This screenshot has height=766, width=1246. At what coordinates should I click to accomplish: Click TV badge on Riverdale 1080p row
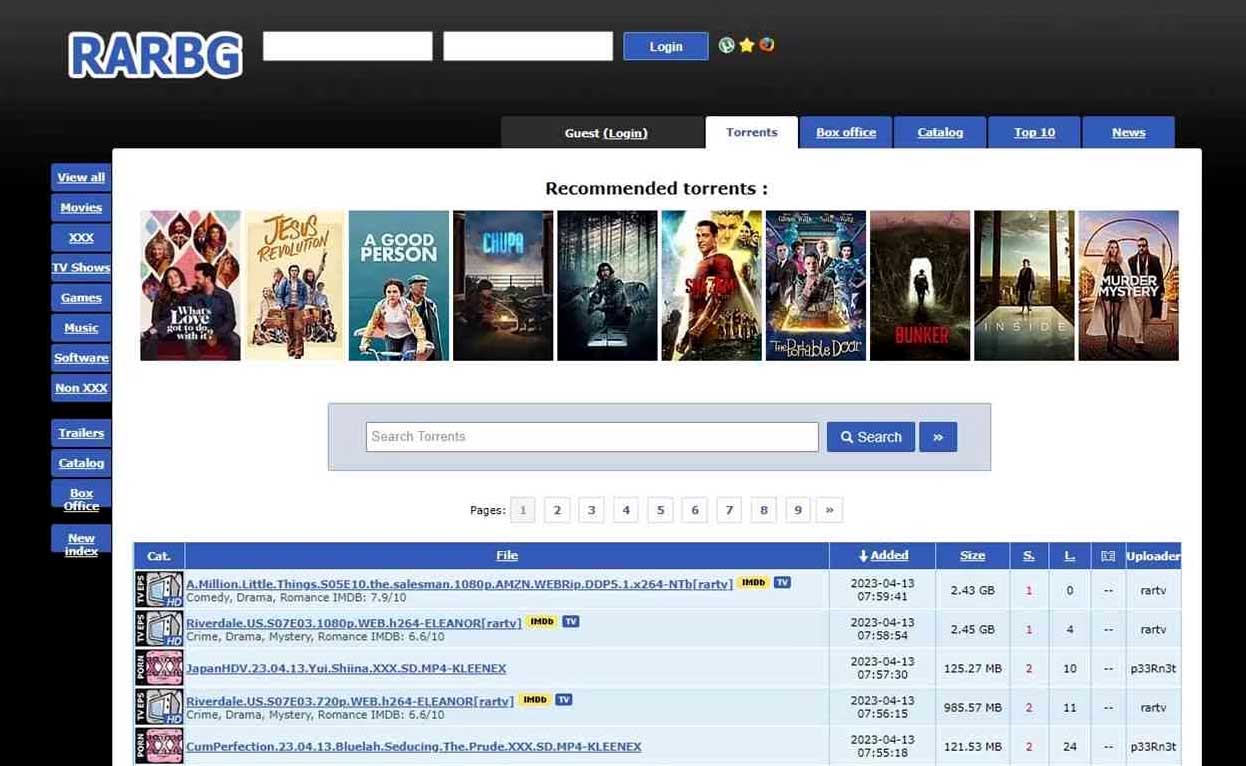[571, 622]
